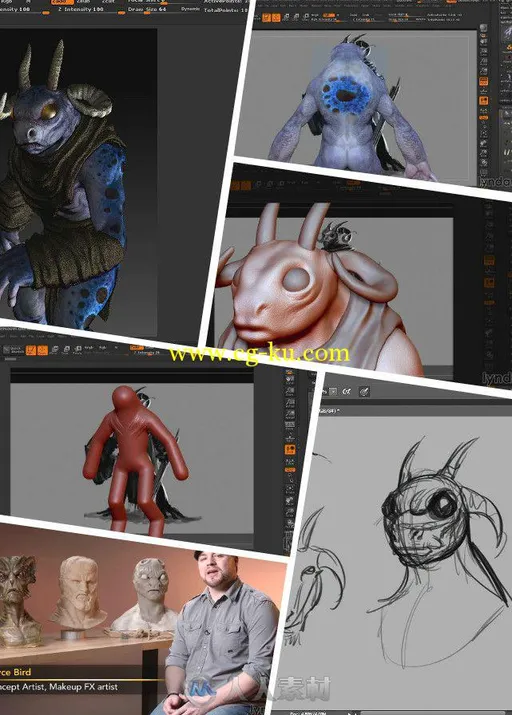Toggle large orange shelf button in red mannequin window
The width and height of the screenshot is (512, 715).
pos(290,450)
